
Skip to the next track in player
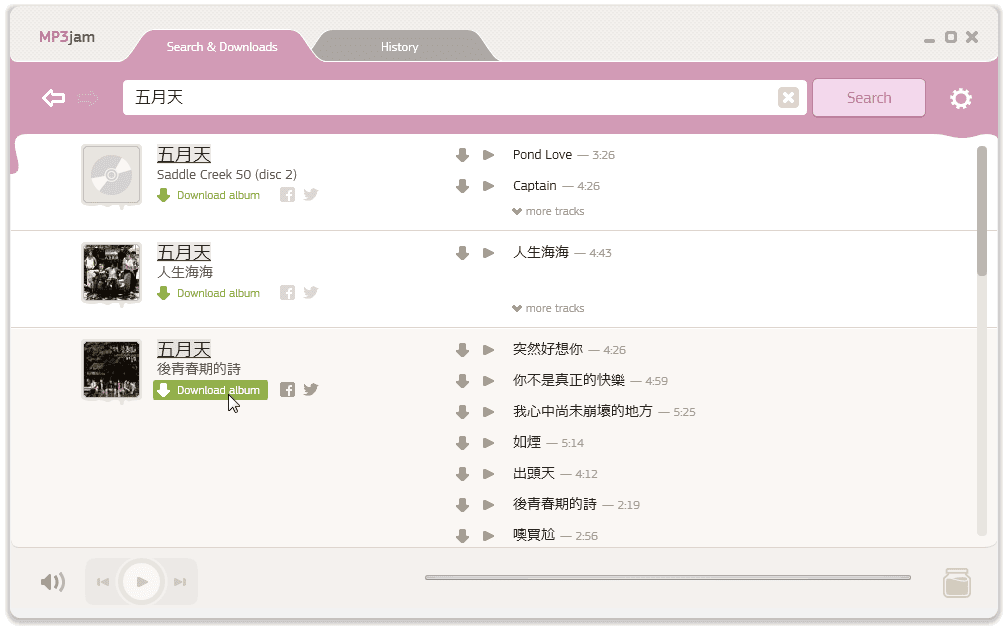[180, 582]
